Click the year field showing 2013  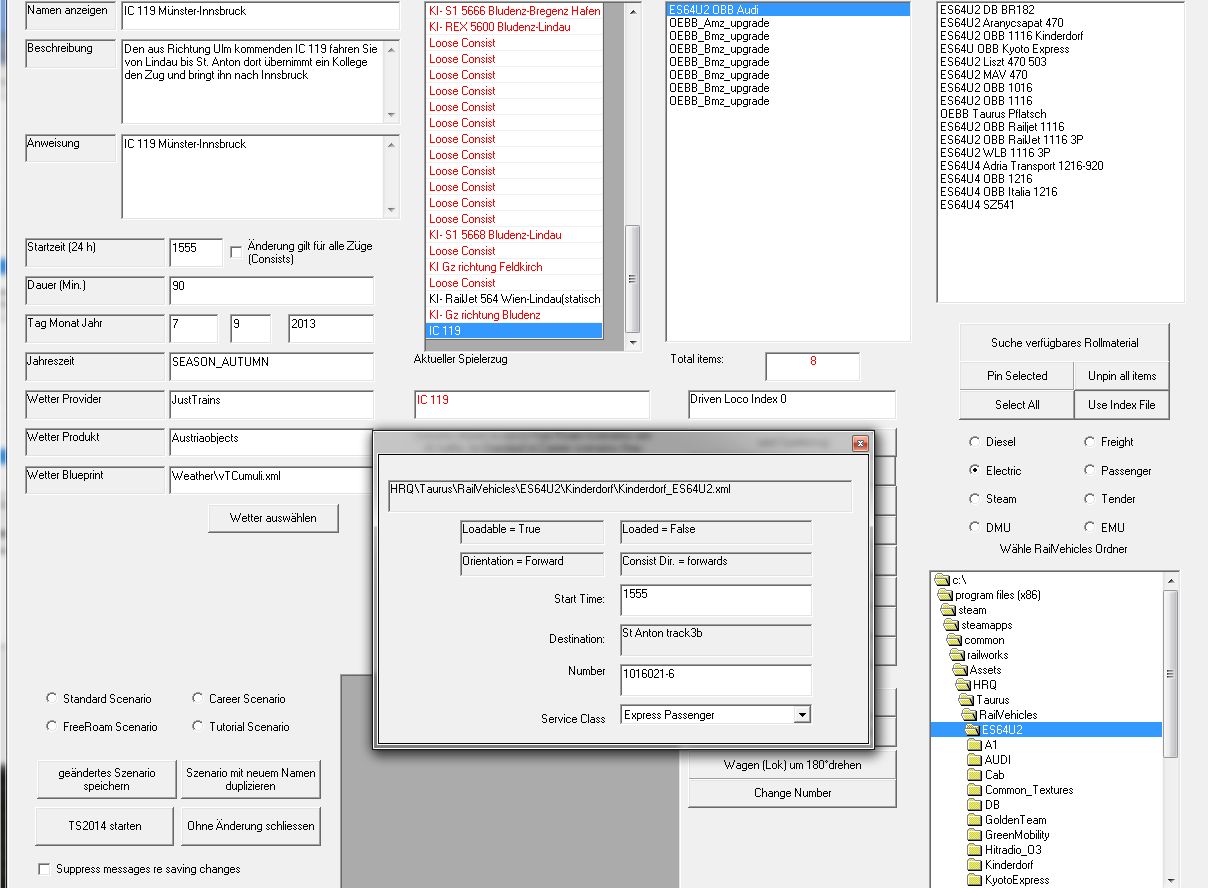[331, 329]
